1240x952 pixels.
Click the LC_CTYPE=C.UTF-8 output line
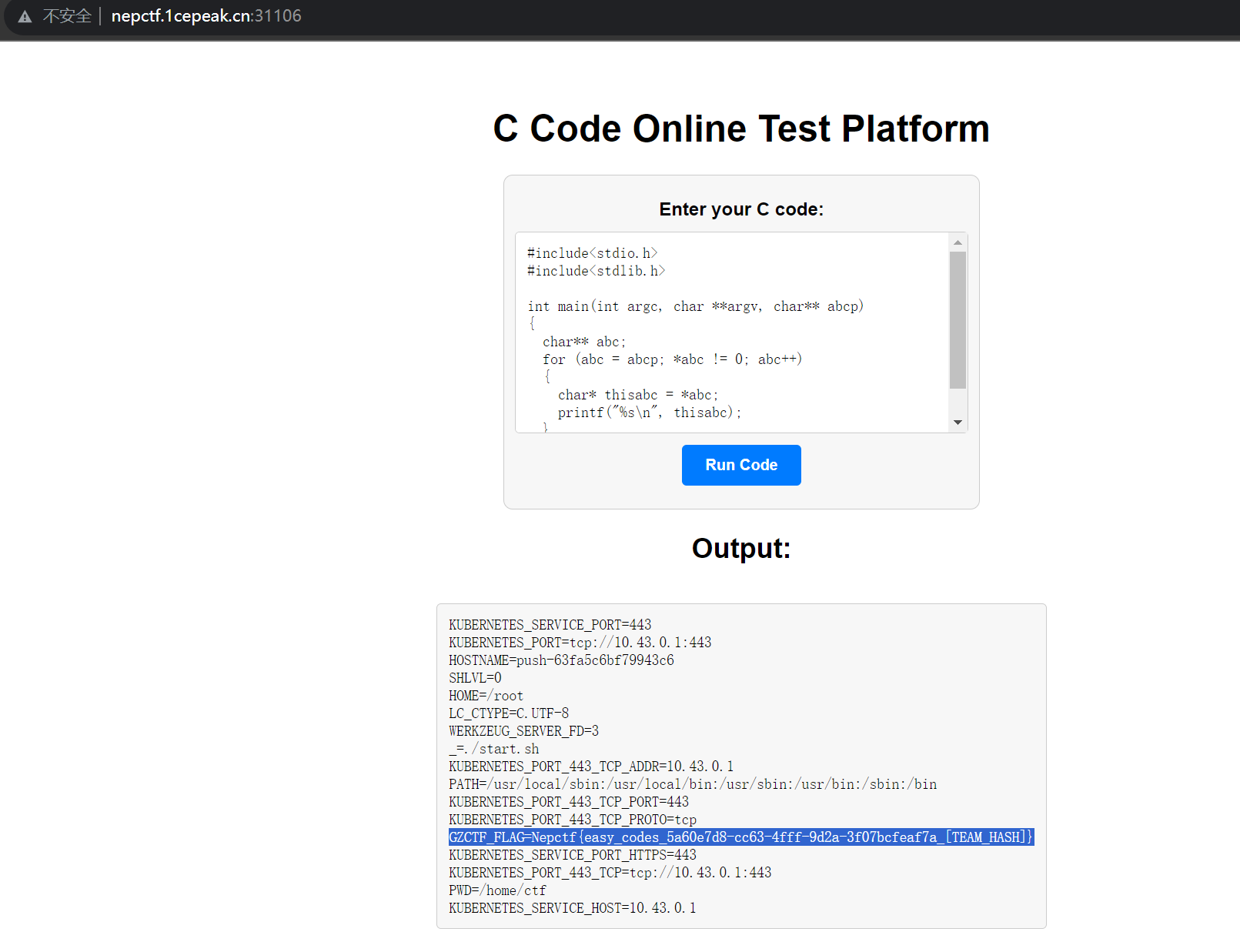click(x=509, y=713)
